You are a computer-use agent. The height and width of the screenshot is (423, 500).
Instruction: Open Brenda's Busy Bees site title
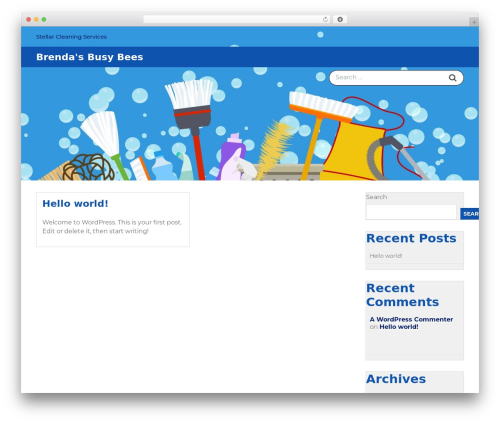[89, 57]
